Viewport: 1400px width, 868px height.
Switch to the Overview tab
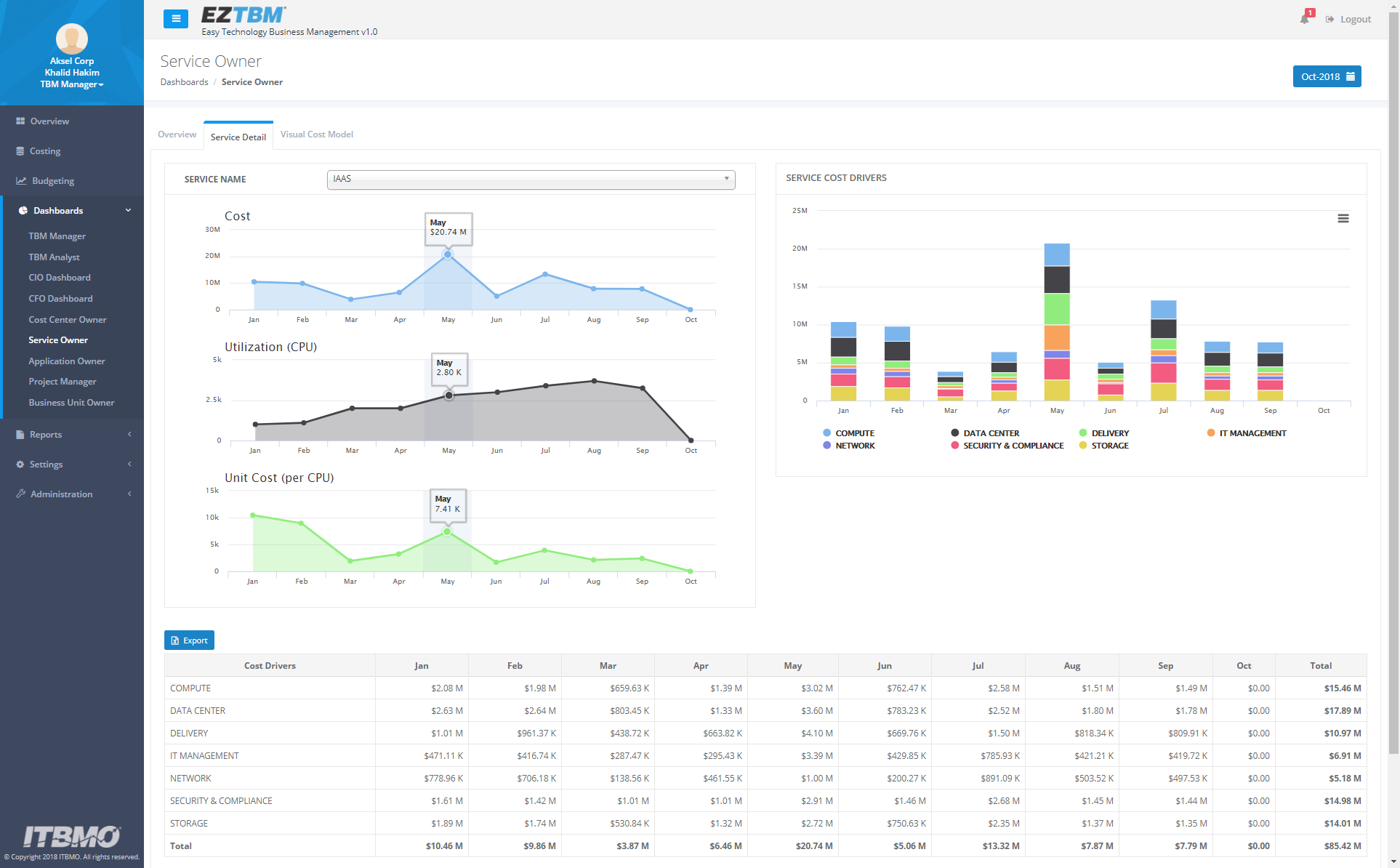click(177, 134)
